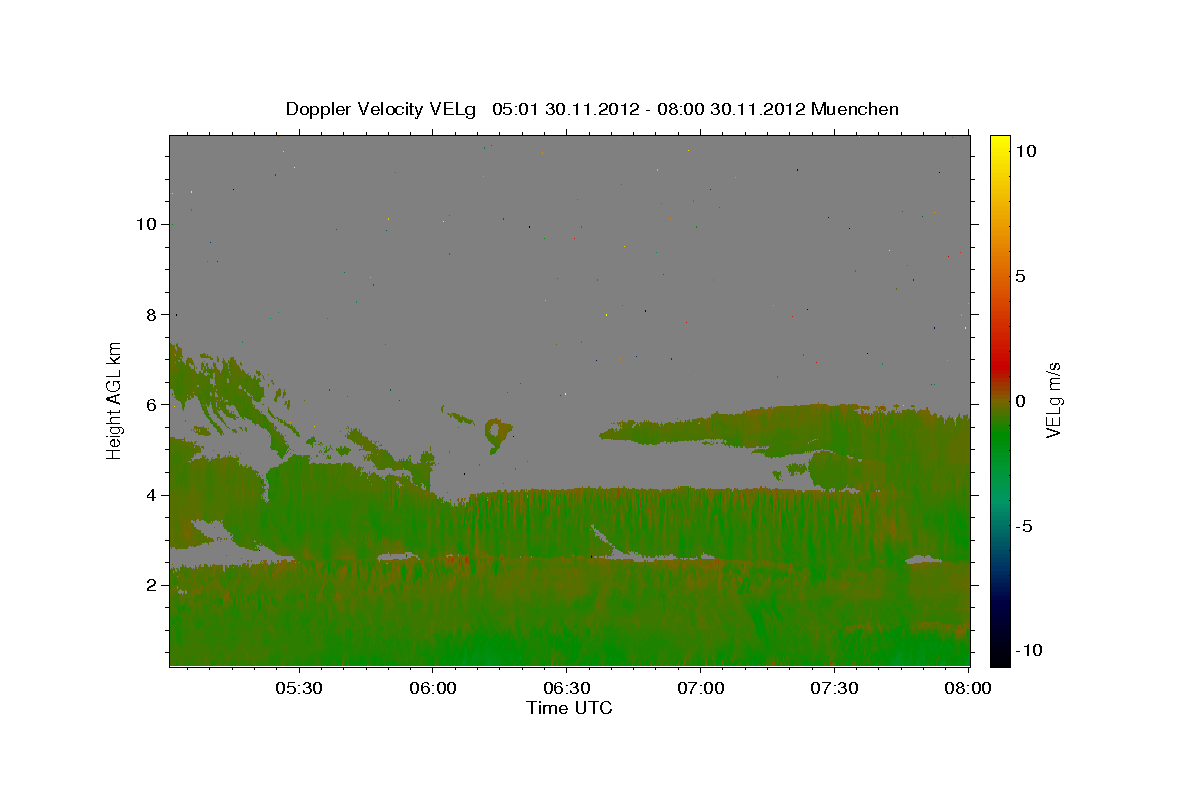Click the 'VELg m/s' colorbar label
Image resolution: width=1200 pixels, height=800 pixels.
(x=1053, y=400)
